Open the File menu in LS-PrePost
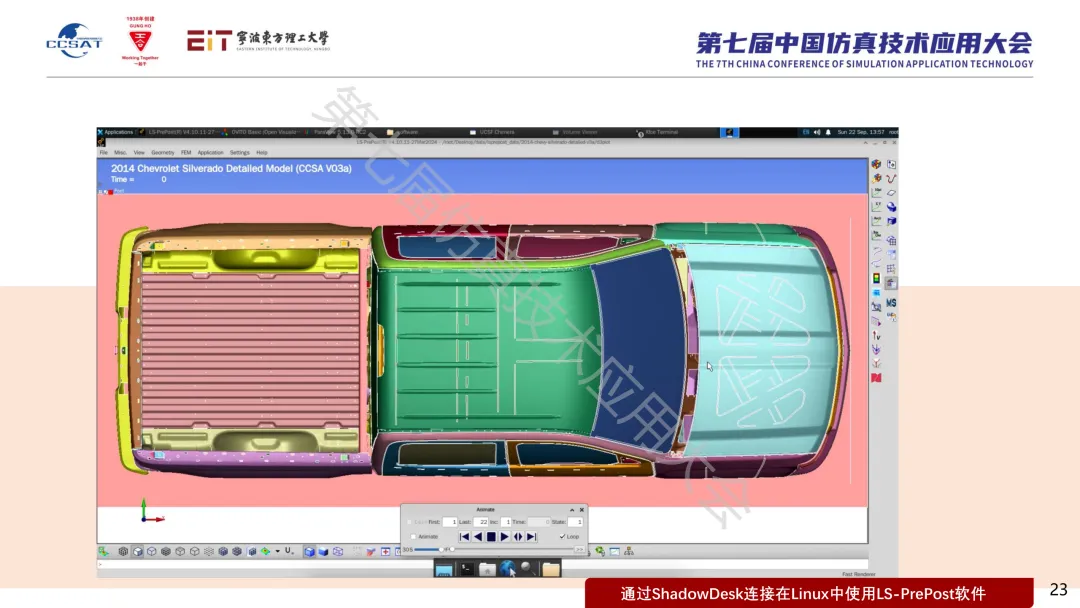 [x=103, y=153]
